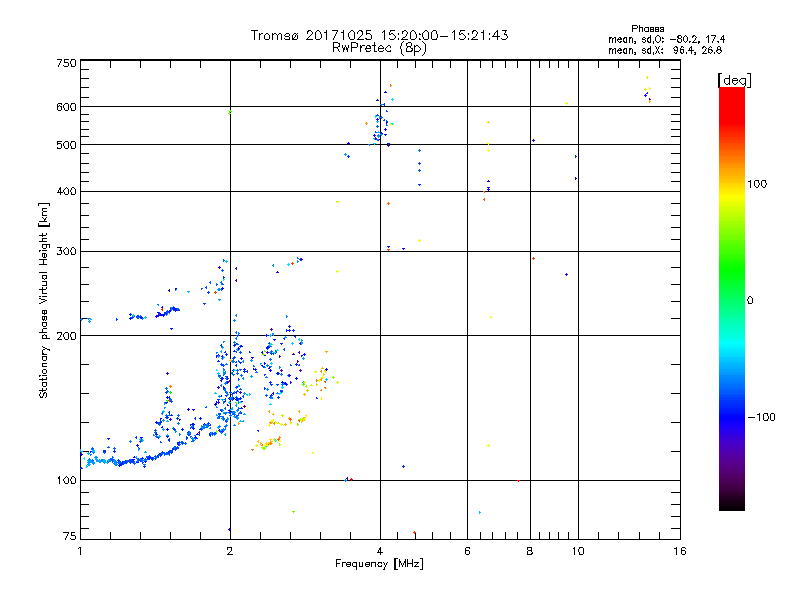Click the '100' colorbar tick label
Image resolution: width=800 pixels, height=600 pixels.
pos(757,184)
